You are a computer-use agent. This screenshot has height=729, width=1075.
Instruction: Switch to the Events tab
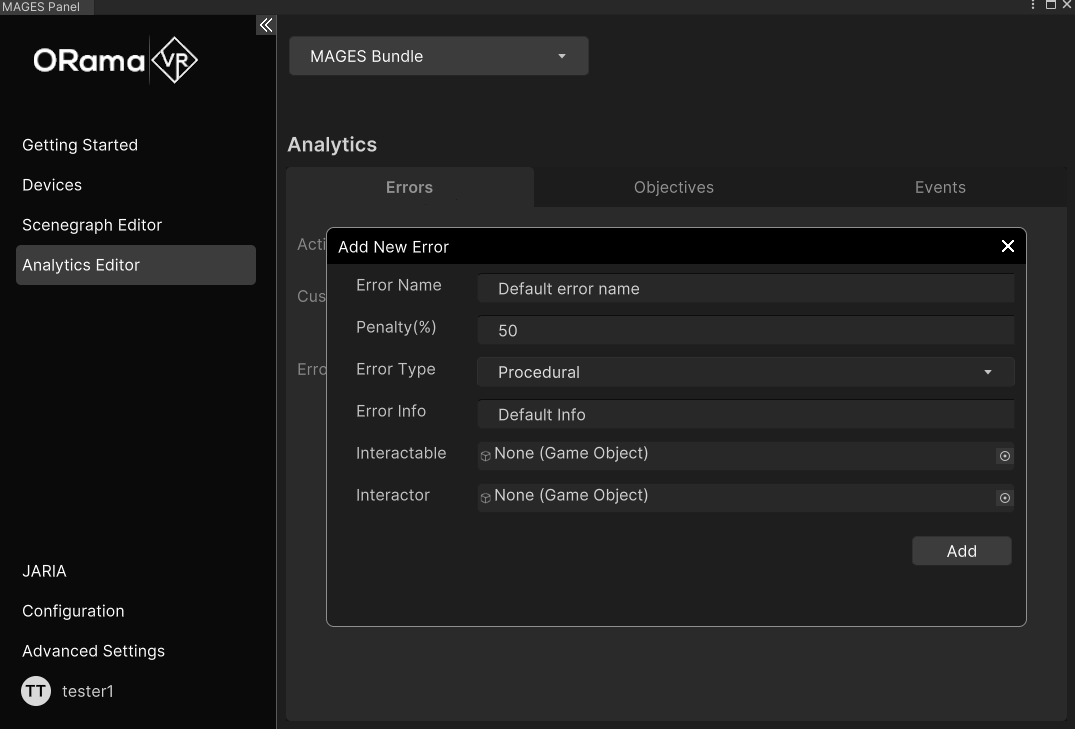coord(939,187)
